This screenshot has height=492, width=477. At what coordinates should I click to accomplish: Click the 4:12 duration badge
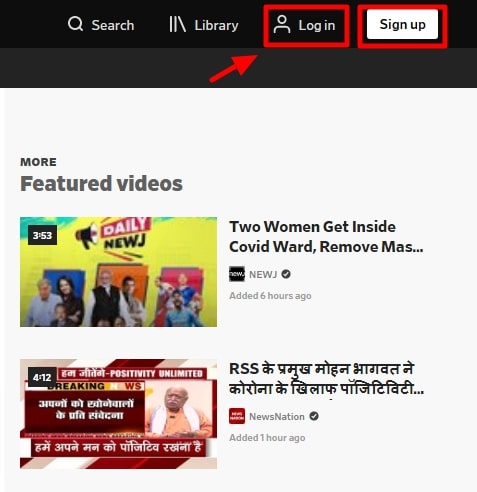tap(42, 377)
